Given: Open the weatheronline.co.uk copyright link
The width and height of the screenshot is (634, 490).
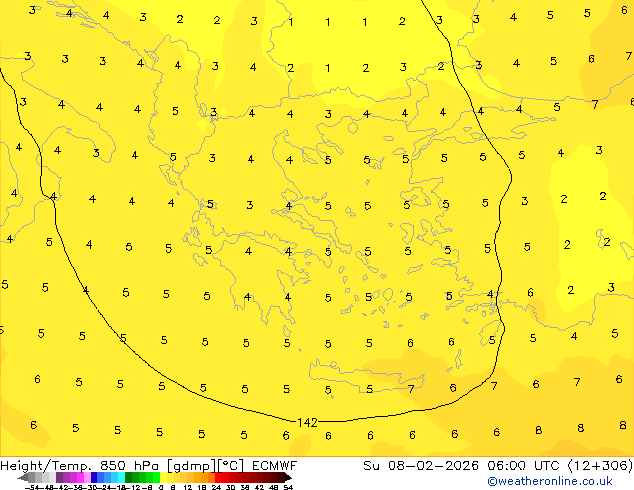Looking at the screenshot, I should [549, 481].
